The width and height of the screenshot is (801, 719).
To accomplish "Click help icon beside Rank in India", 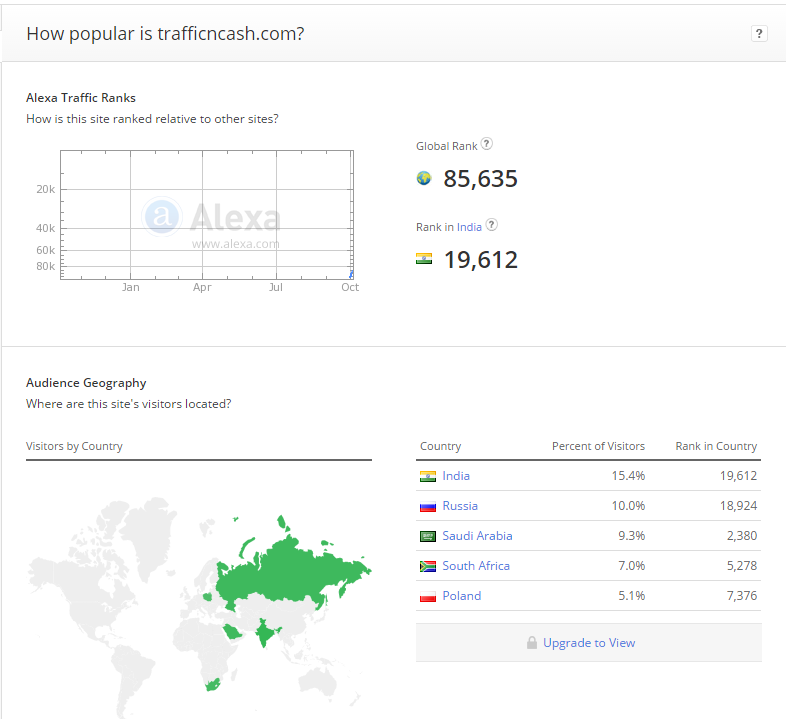I will click(491, 226).
